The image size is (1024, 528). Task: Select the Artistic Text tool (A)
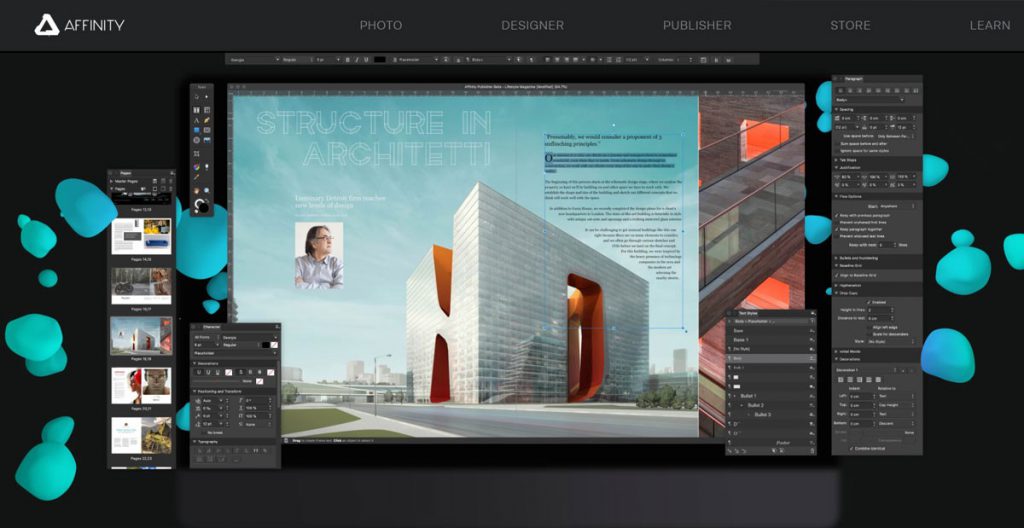pyautogui.click(x=197, y=120)
